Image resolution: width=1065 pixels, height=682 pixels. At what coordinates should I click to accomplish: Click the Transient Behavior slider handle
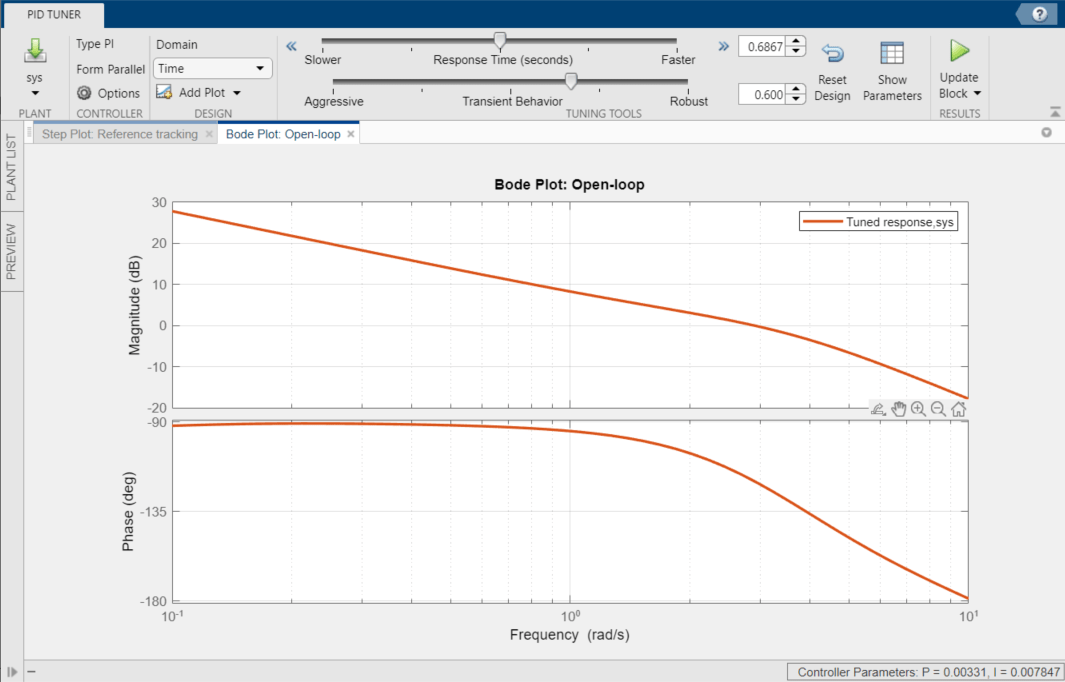click(571, 82)
